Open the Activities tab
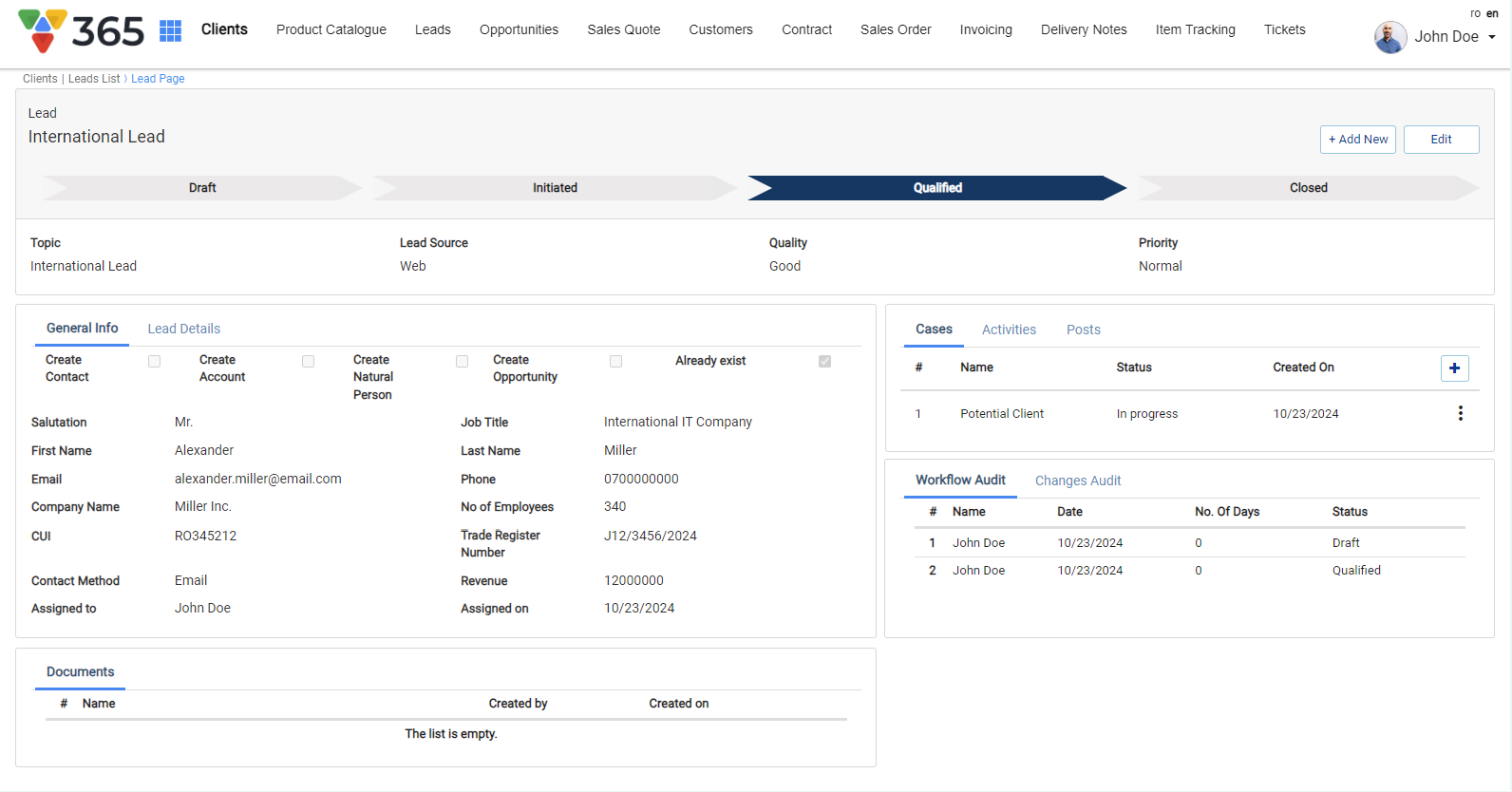This screenshot has height=792, width=1512. coord(1009,330)
